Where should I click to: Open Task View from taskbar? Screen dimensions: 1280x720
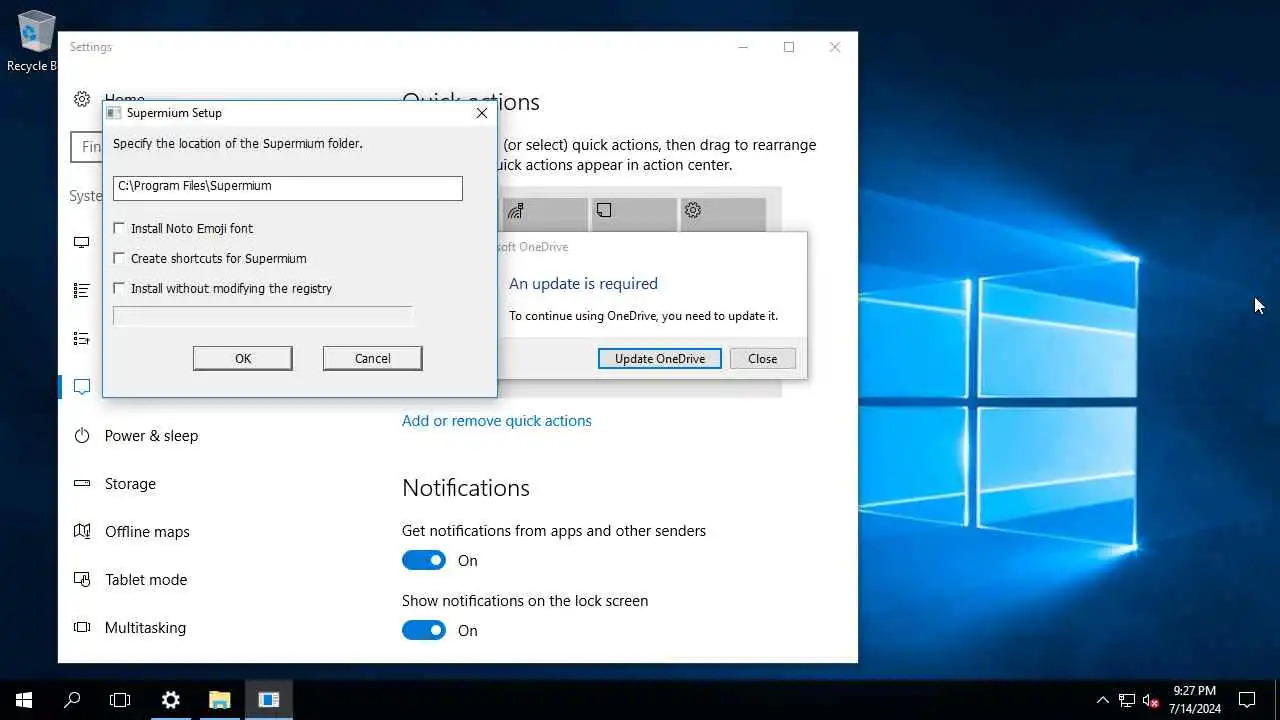[120, 700]
